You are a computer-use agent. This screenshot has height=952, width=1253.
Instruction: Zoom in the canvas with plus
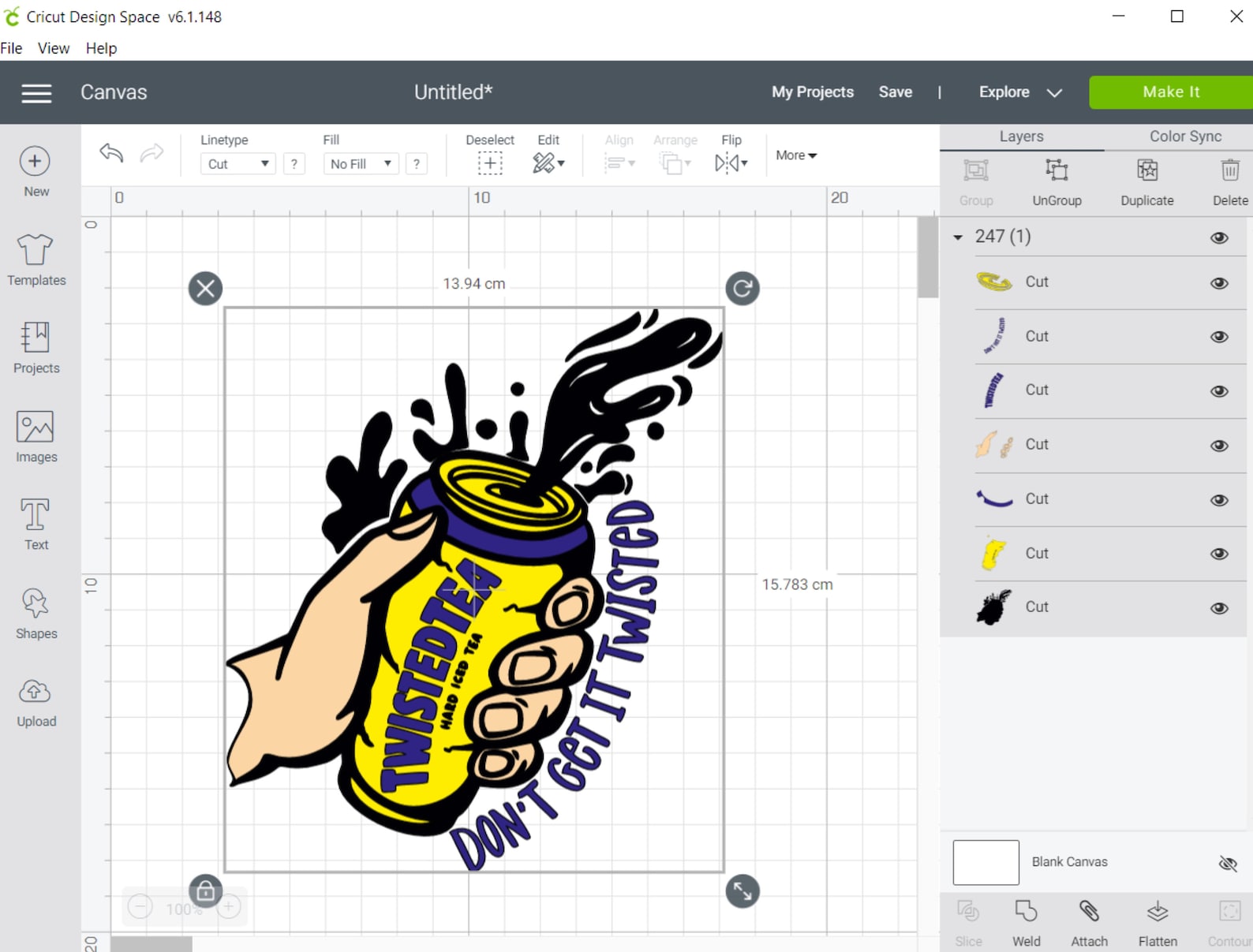coord(229,908)
